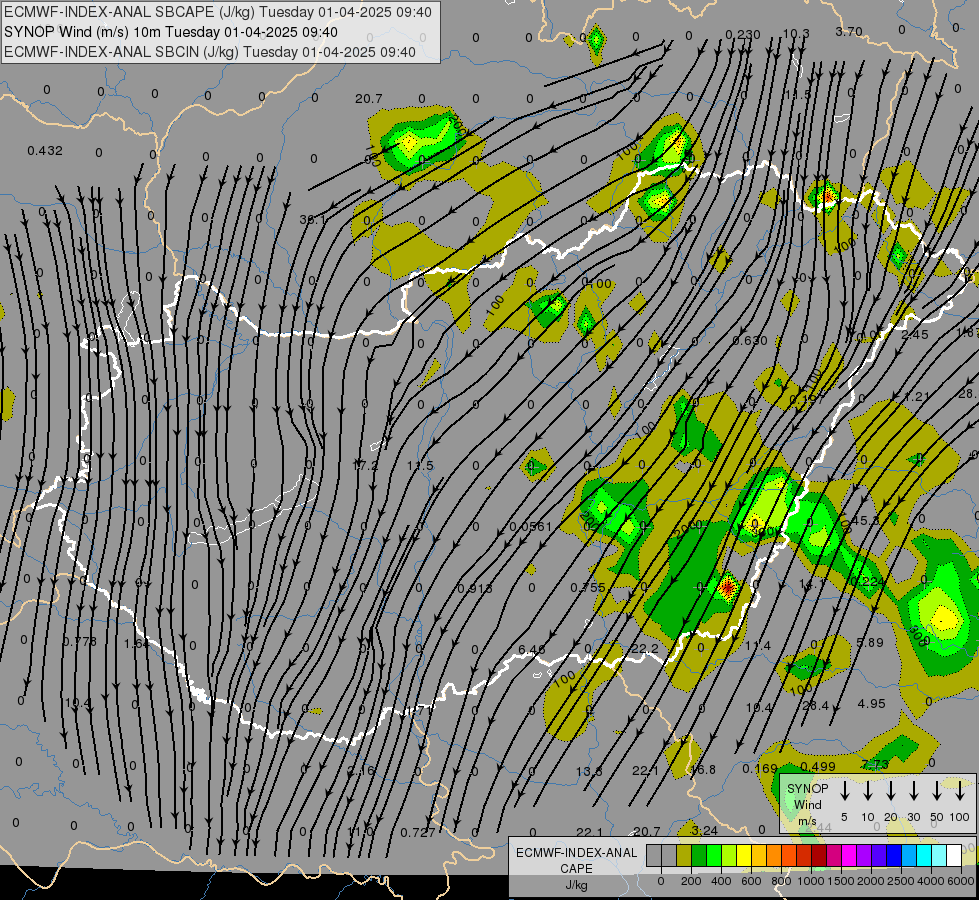
Task: Click the map value '4.95'
Action: click(x=871, y=703)
